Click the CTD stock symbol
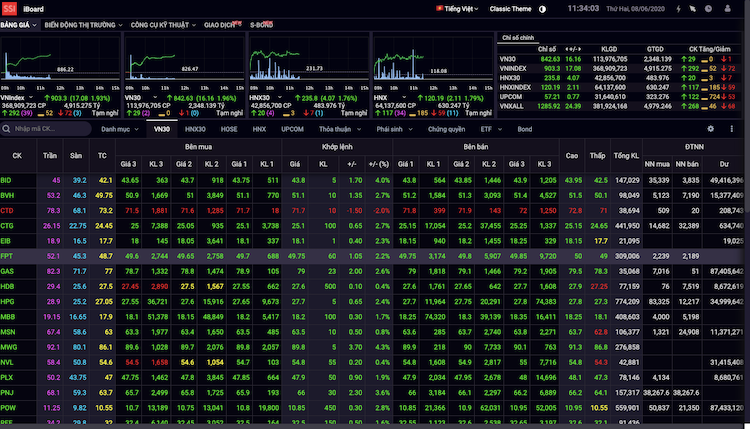 [7, 211]
